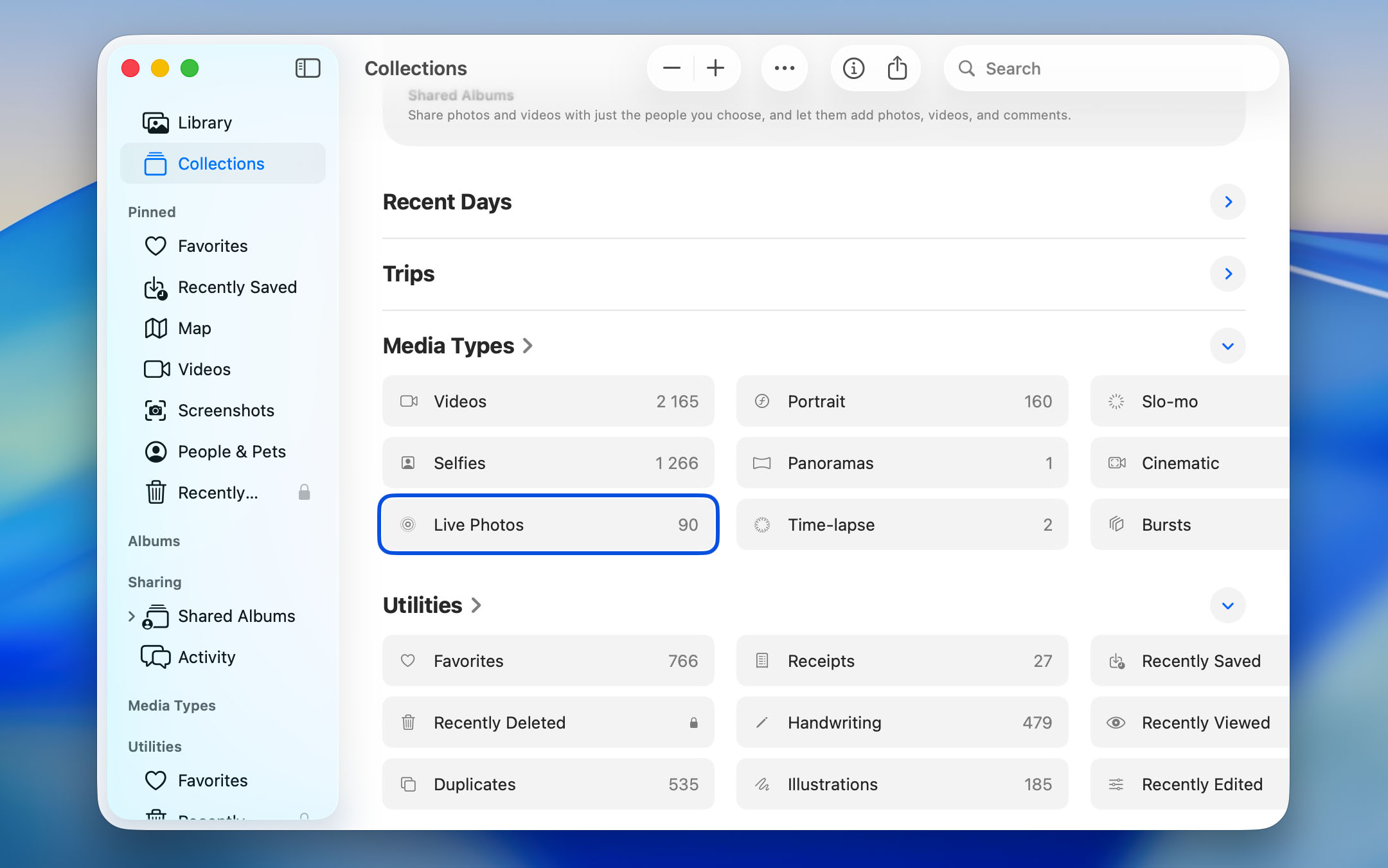Viewport: 1388px width, 868px height.
Task: Open the Receipts utility card
Action: click(902, 660)
